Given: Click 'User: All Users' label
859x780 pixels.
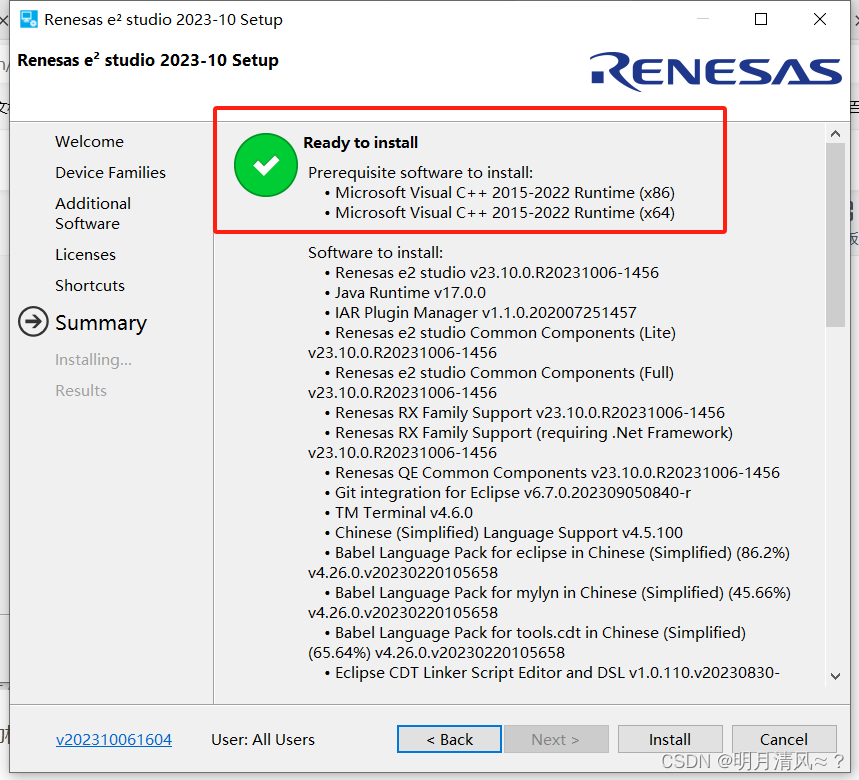Looking at the screenshot, I should coord(263,739).
